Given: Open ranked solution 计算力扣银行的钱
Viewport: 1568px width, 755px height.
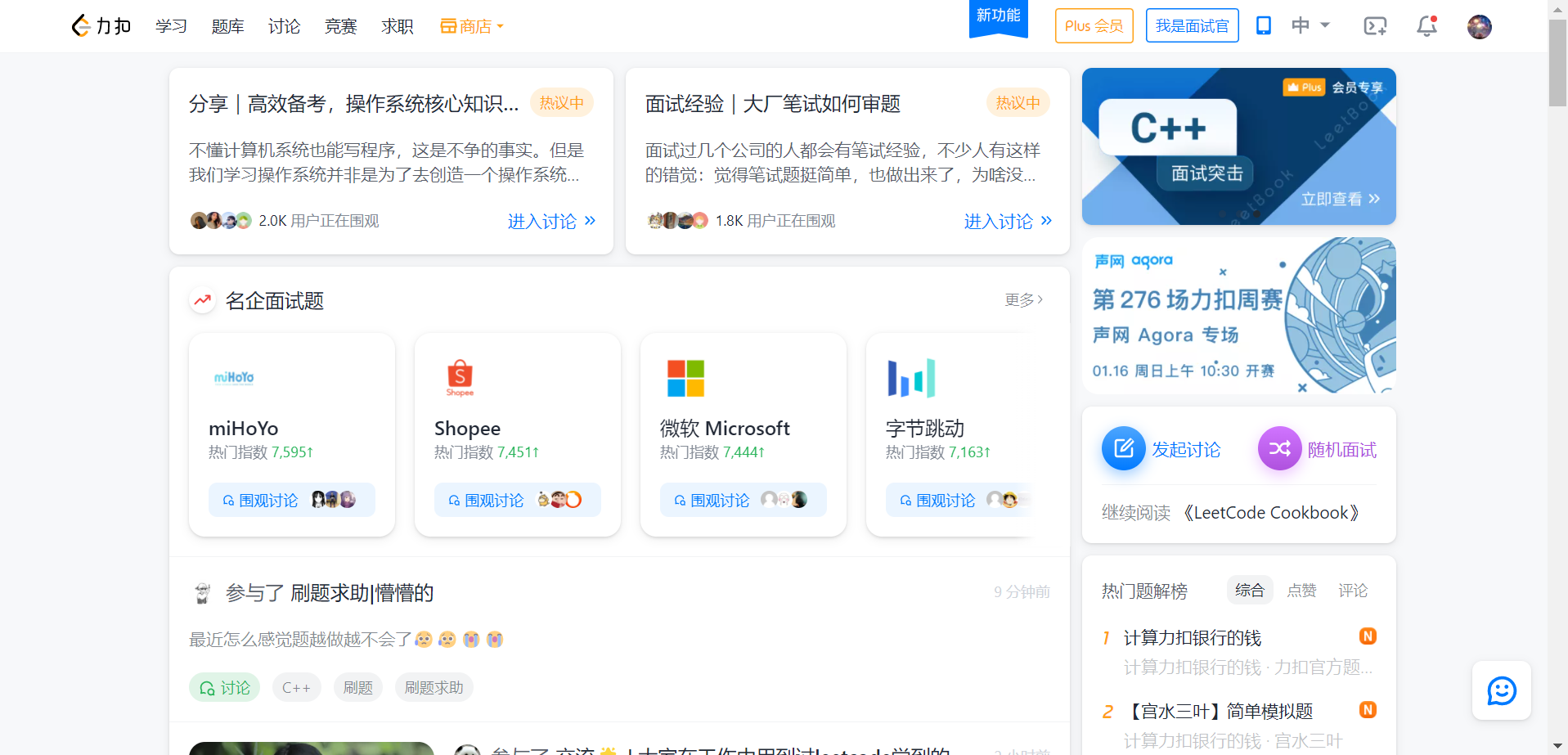Looking at the screenshot, I should pos(1193,638).
